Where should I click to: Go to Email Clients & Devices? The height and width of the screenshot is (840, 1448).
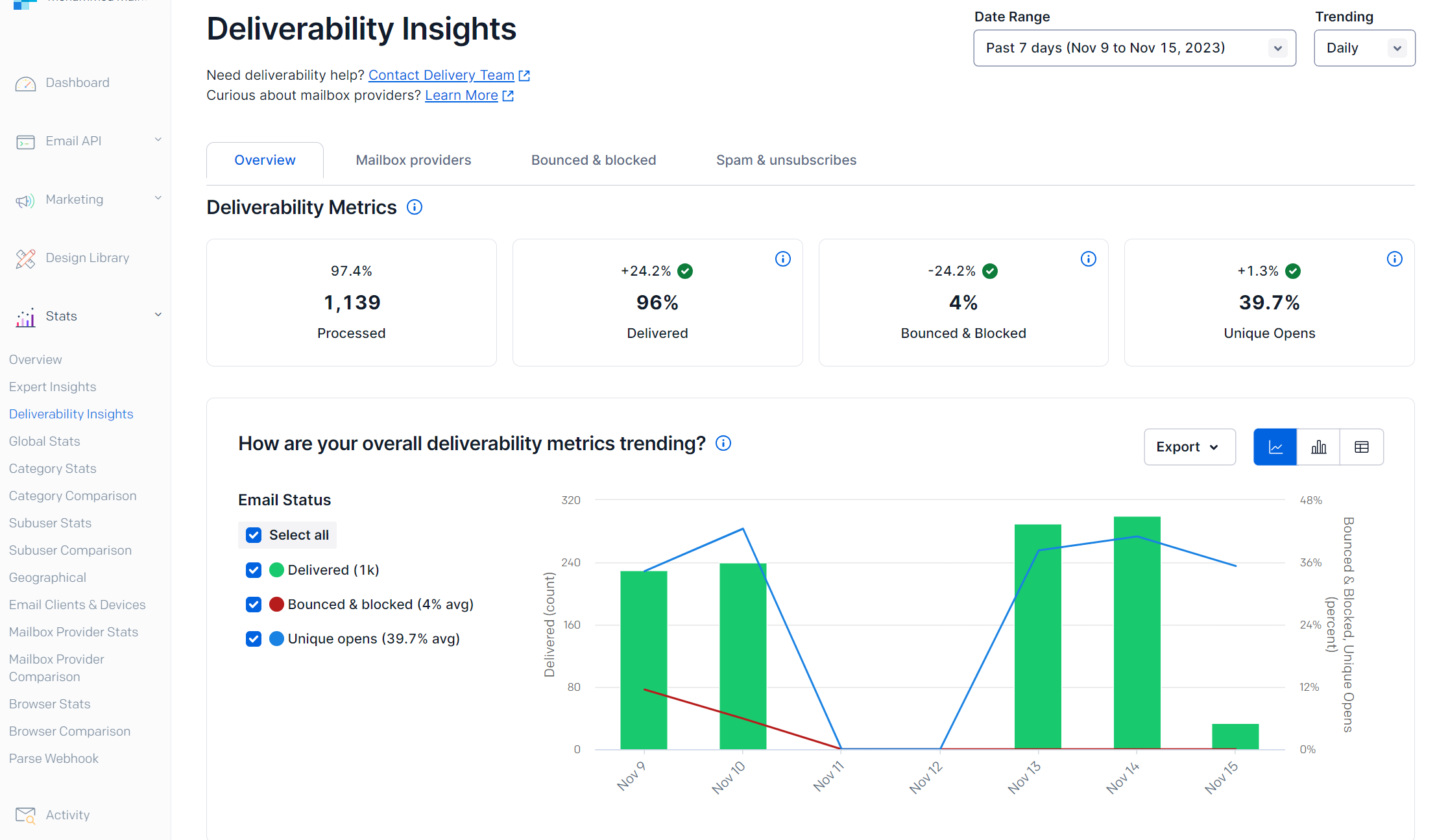click(x=77, y=605)
